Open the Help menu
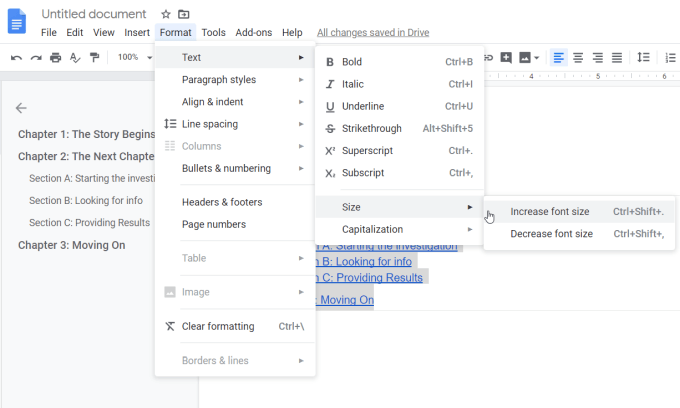The image size is (680, 408). 292,33
